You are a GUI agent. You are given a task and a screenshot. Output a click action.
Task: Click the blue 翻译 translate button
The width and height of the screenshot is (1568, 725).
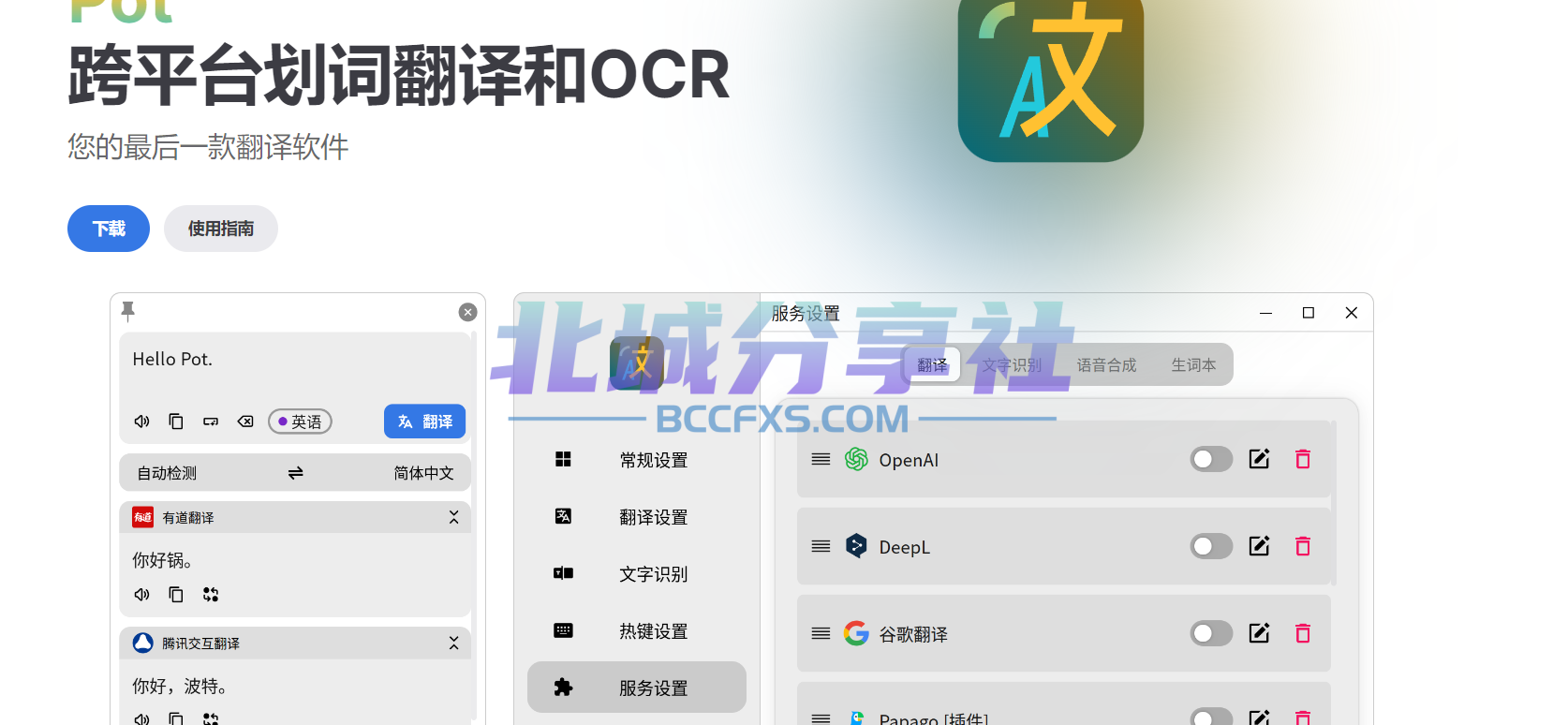point(424,422)
